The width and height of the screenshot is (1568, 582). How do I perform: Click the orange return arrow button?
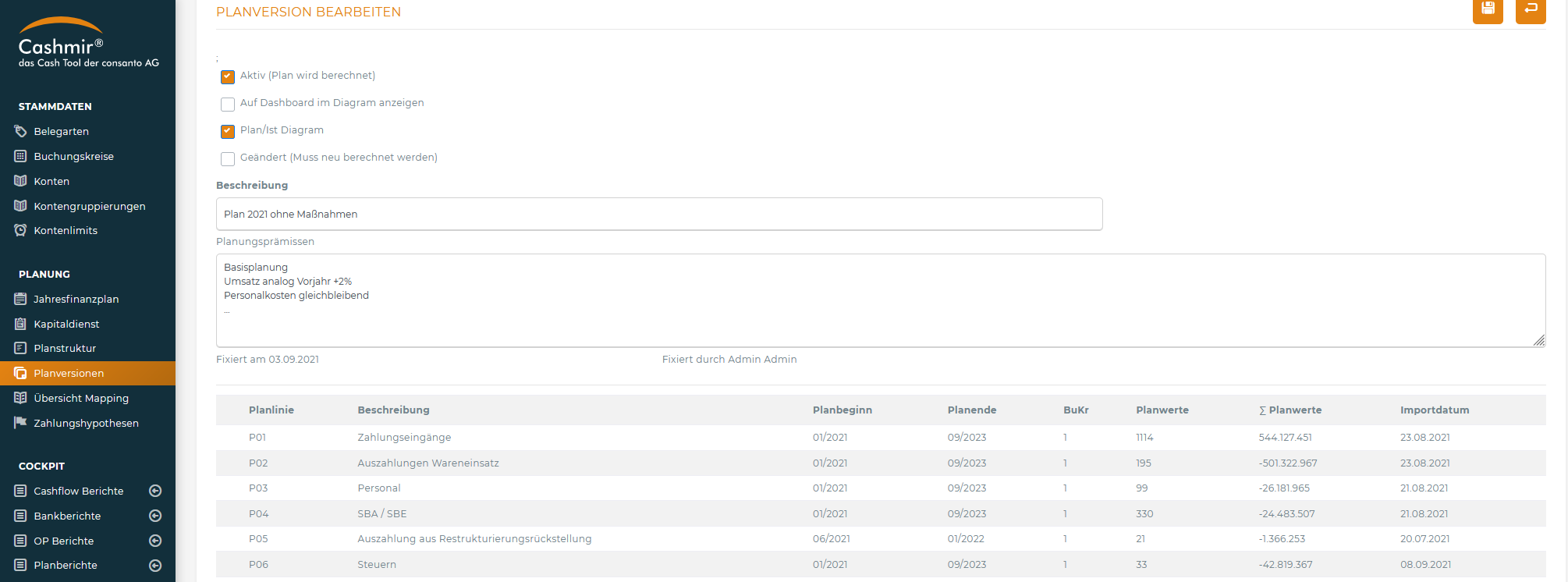coord(1531,10)
